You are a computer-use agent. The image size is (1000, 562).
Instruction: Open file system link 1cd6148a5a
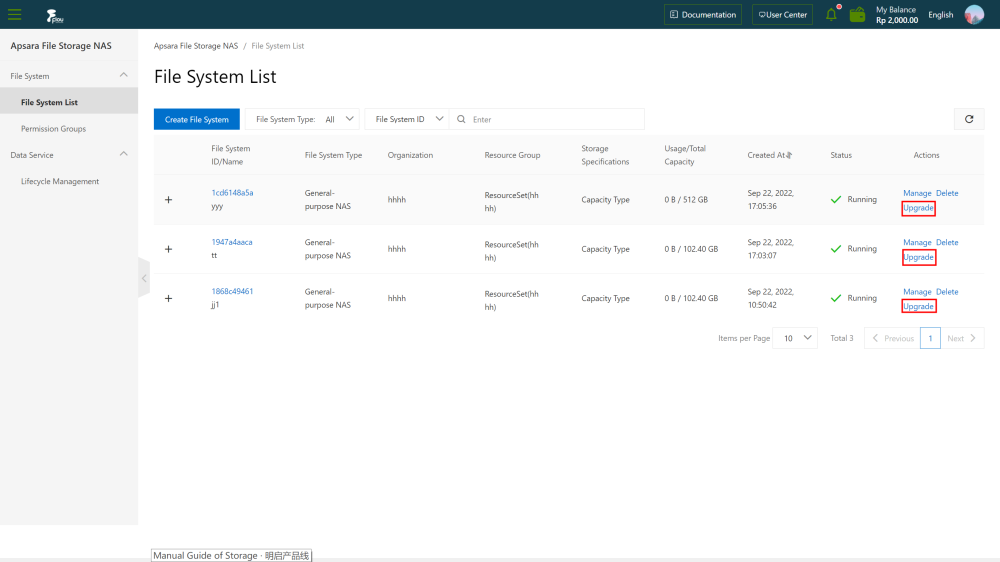[x=232, y=192]
